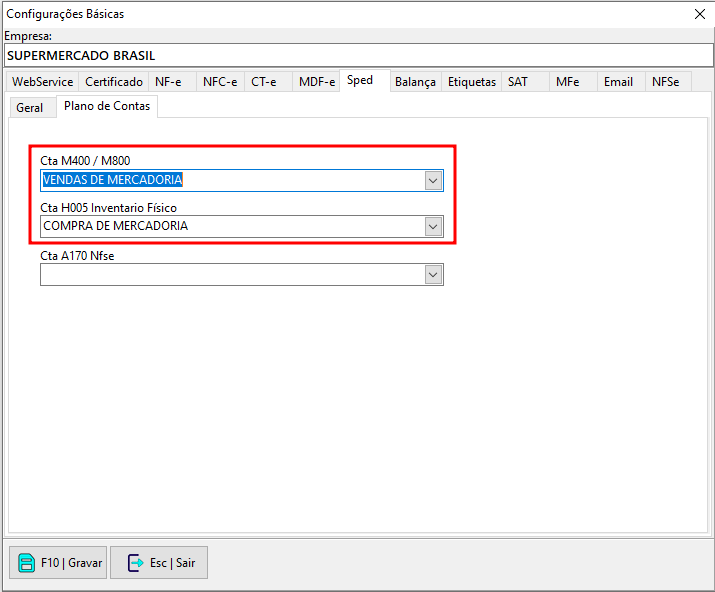
Task: Click the Empresa name field
Action: point(357,56)
